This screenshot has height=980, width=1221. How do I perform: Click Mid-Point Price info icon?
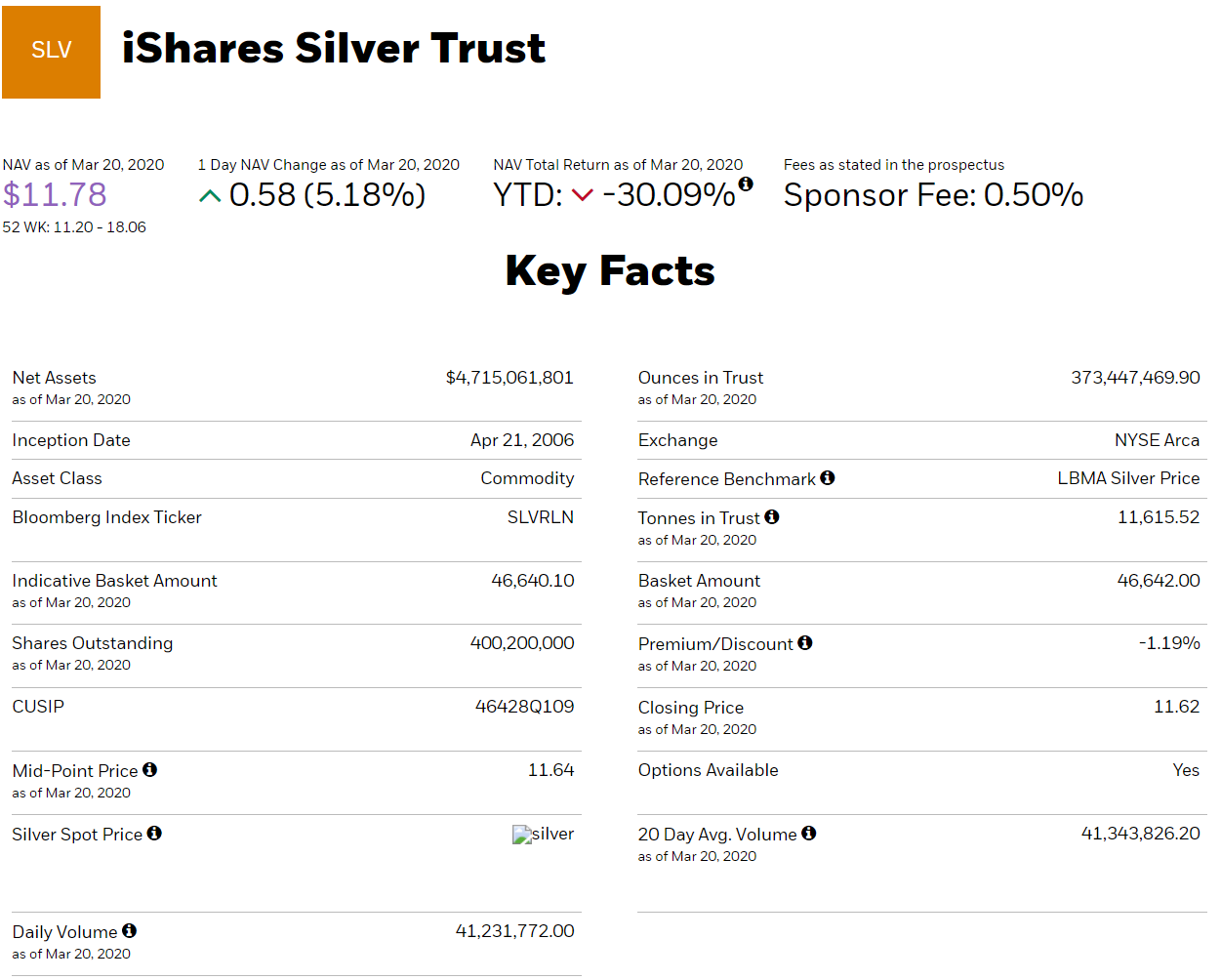point(150,769)
